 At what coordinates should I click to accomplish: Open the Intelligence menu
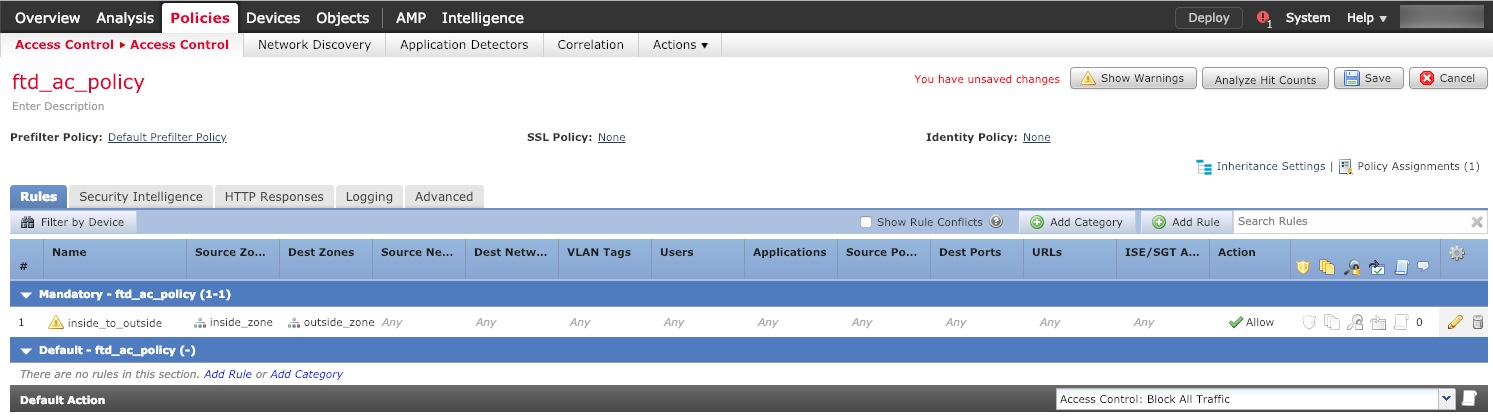(x=482, y=17)
